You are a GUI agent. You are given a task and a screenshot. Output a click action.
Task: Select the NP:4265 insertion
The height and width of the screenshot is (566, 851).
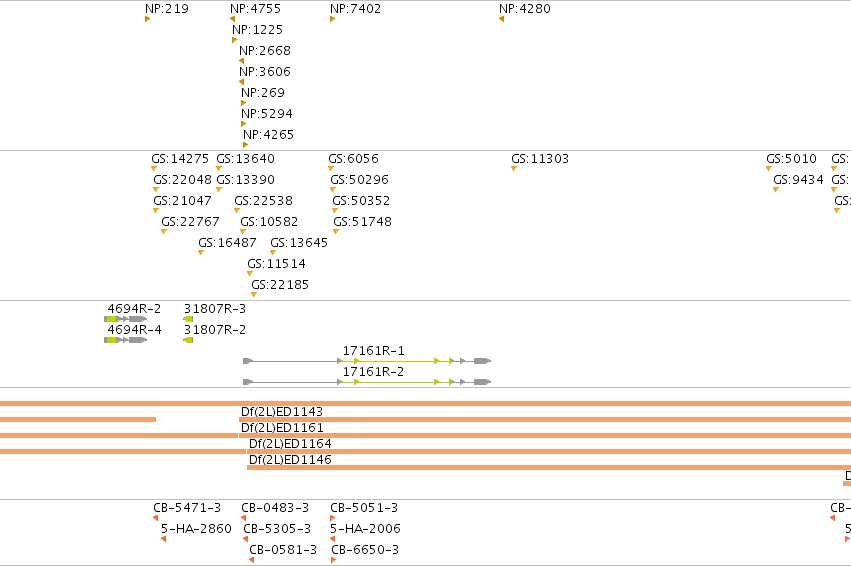pos(245,145)
